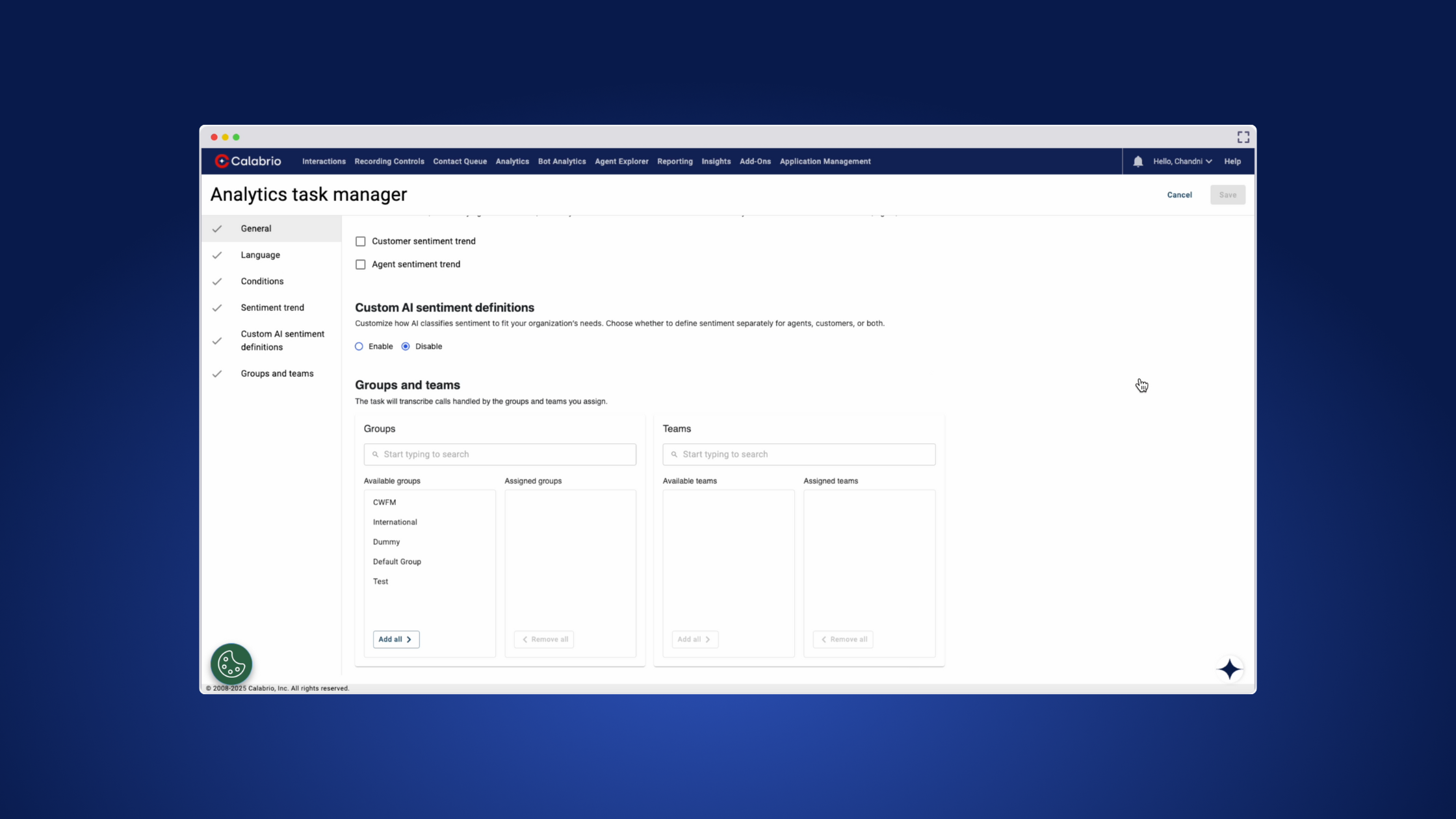Expand the Hello, Chandni user dropdown
The width and height of the screenshot is (1456, 819).
click(1182, 162)
